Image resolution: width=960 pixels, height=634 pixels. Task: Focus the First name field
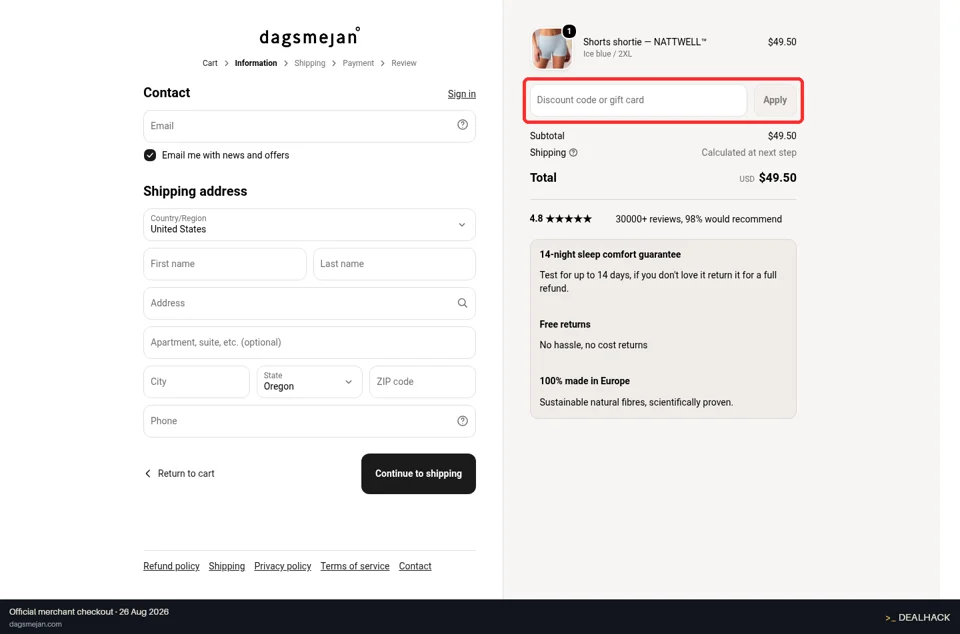point(225,264)
